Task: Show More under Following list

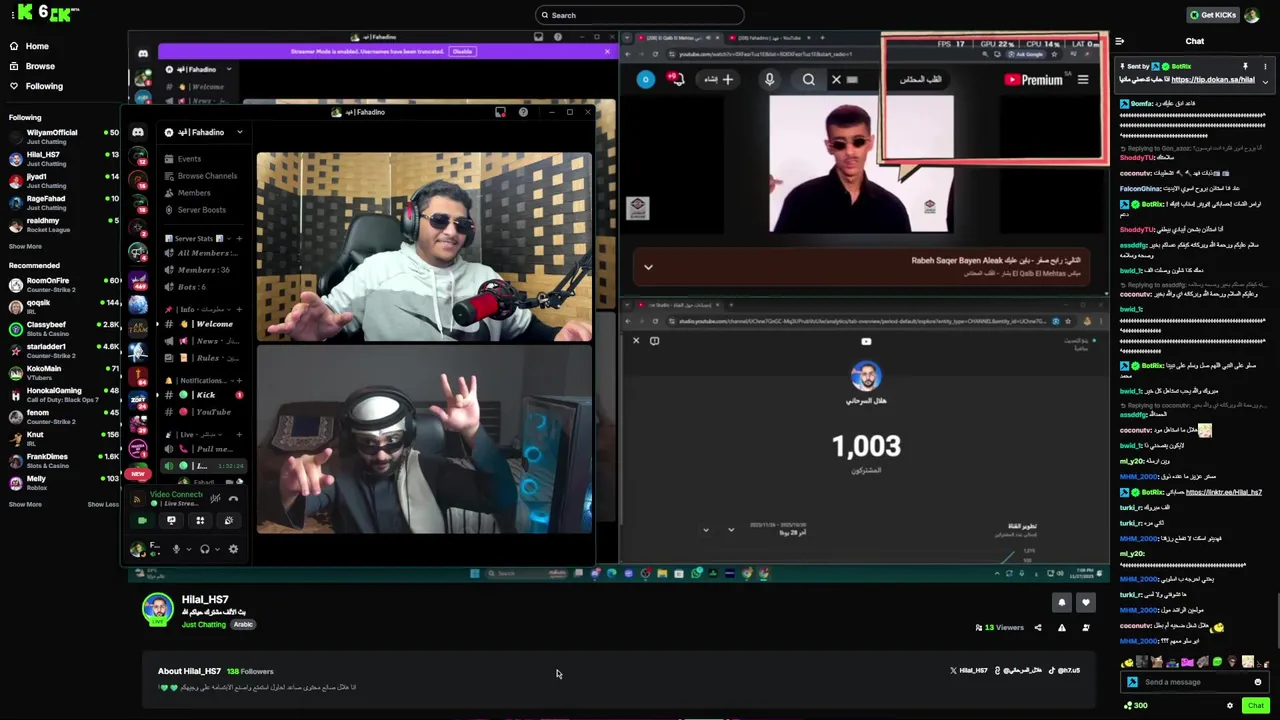Action: point(25,246)
